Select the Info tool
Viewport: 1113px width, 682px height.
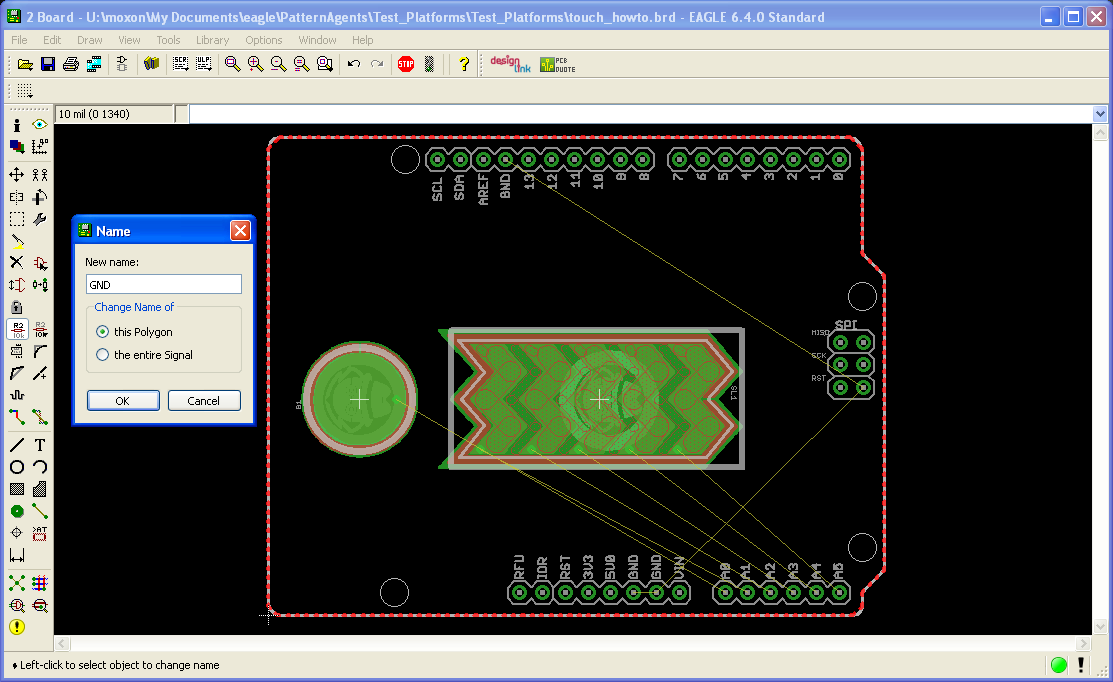[x=17, y=126]
